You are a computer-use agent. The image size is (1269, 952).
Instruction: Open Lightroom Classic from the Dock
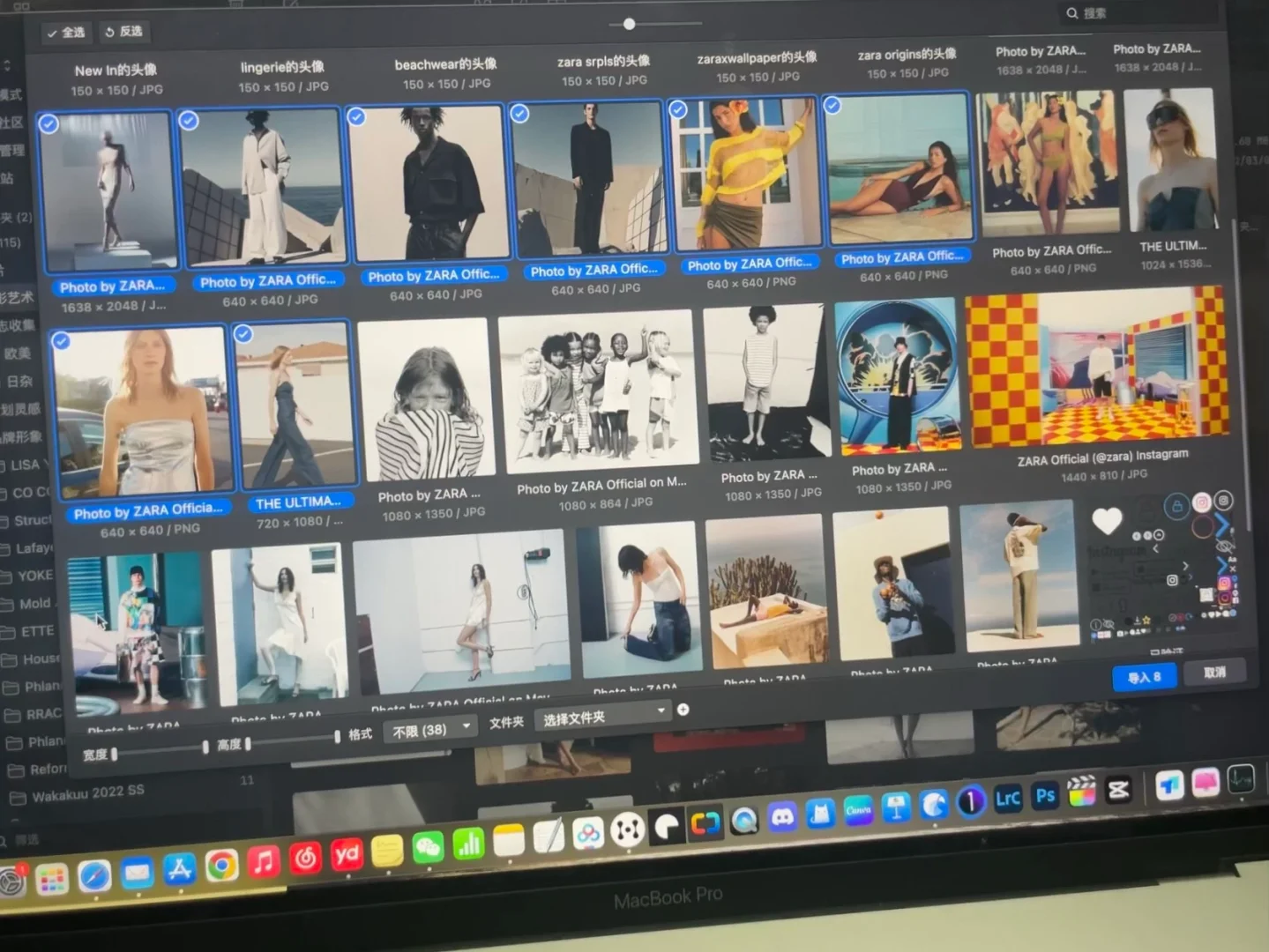(x=1006, y=797)
